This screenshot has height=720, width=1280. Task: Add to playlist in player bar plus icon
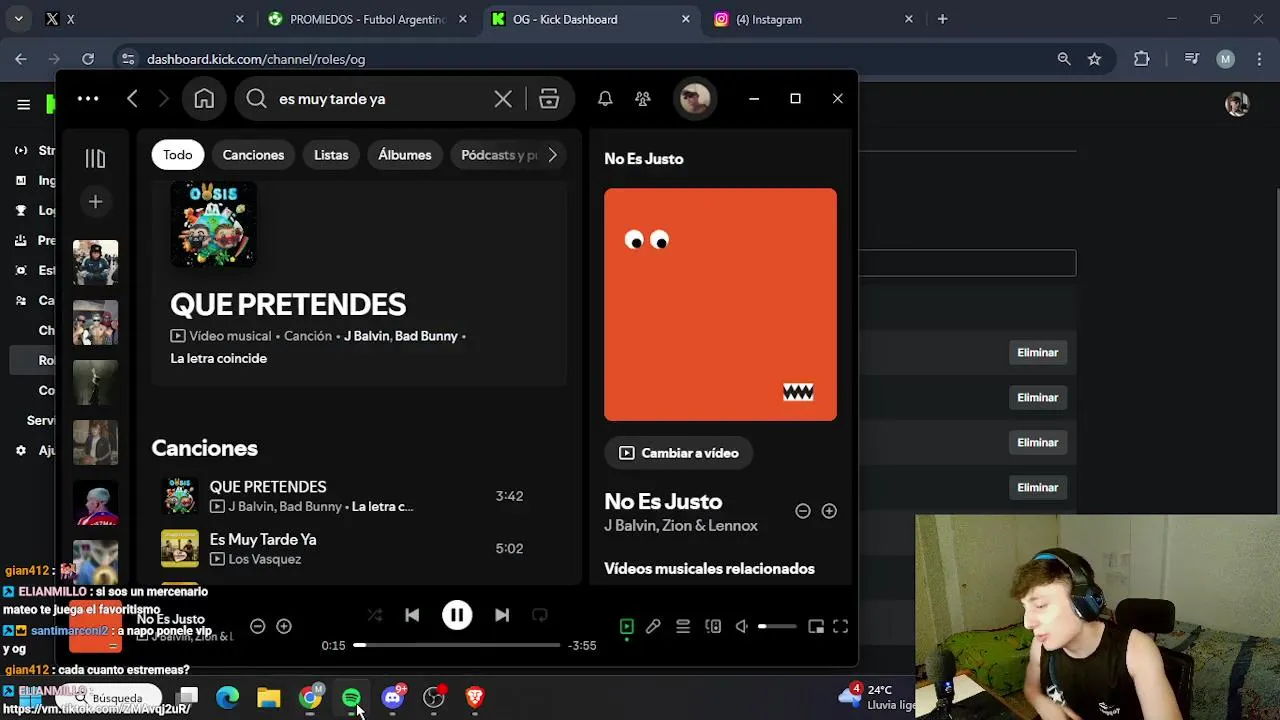point(284,626)
